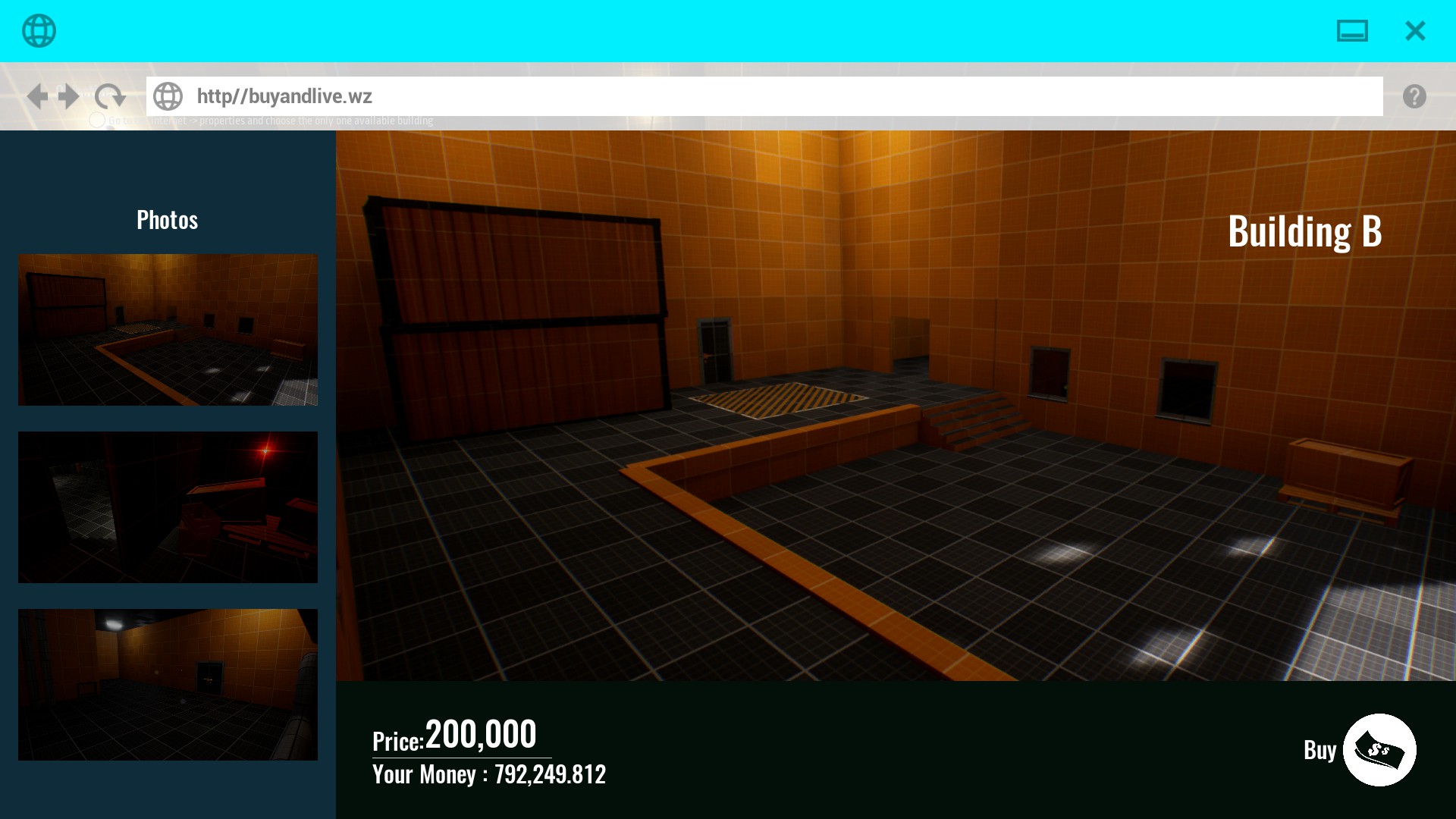This screenshot has width=1456, height=819.
Task: Click the buyandlive.wz address field
Action: pyautogui.click(x=764, y=96)
